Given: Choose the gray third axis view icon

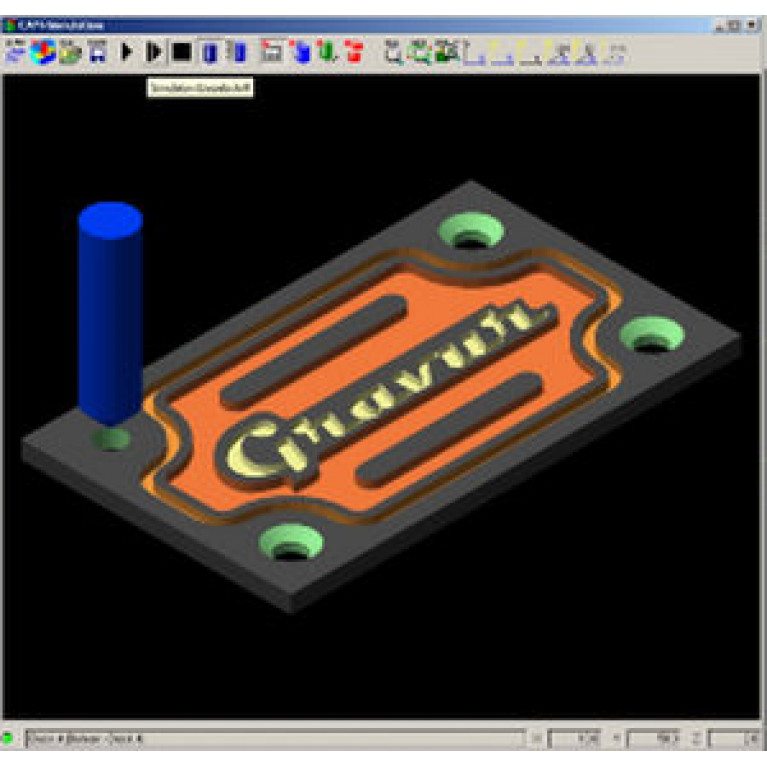Looking at the screenshot, I should click(x=530, y=53).
